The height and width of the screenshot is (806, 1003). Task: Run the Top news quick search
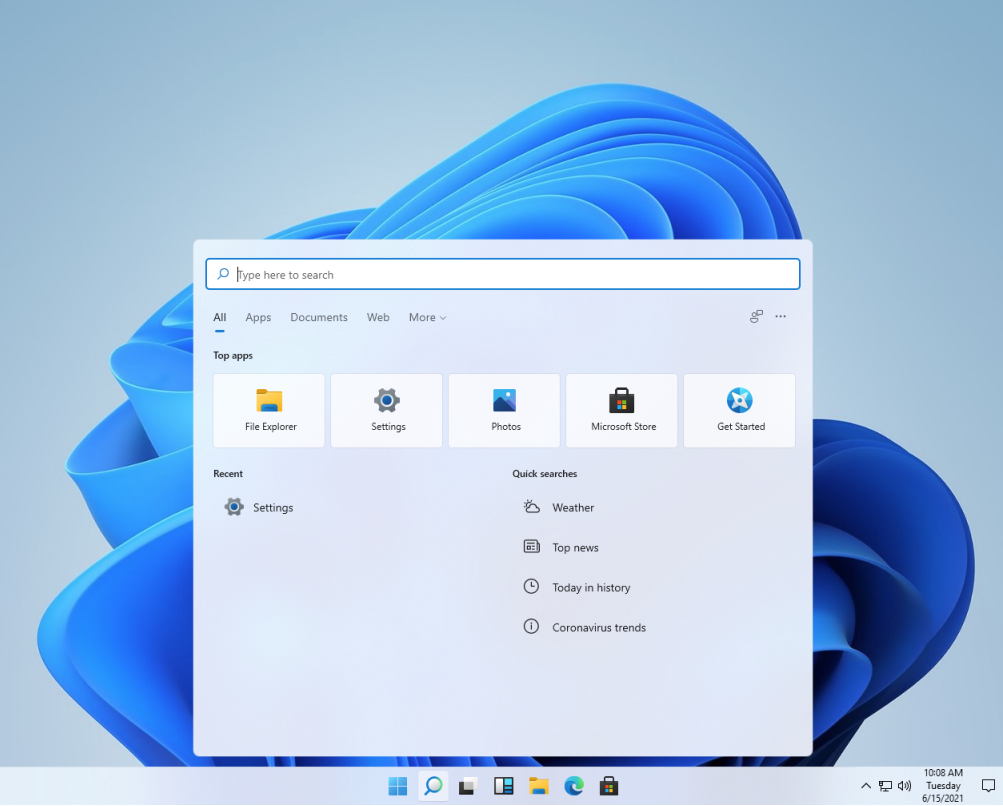(561, 547)
